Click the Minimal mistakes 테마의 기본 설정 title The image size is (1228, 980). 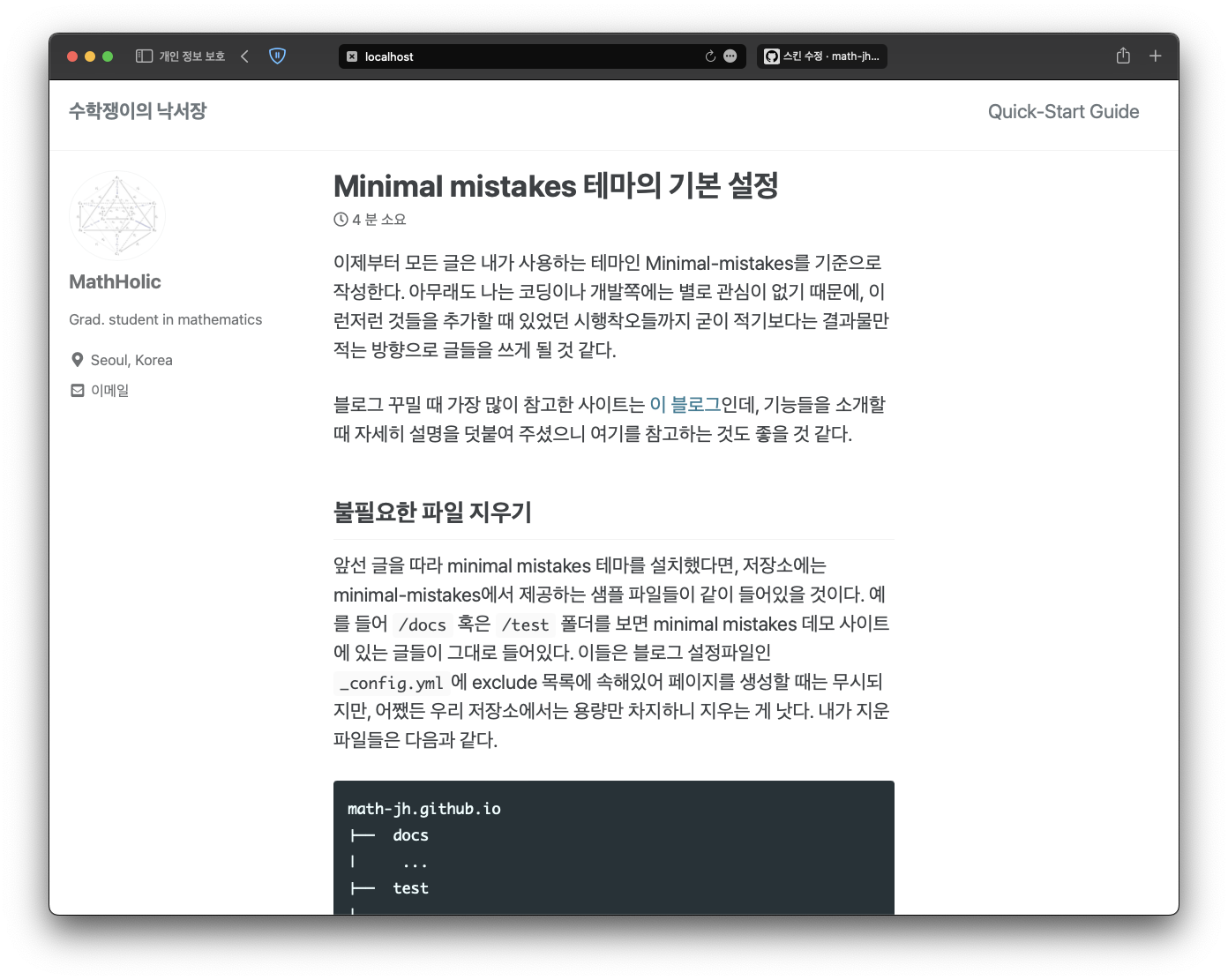pos(556,186)
